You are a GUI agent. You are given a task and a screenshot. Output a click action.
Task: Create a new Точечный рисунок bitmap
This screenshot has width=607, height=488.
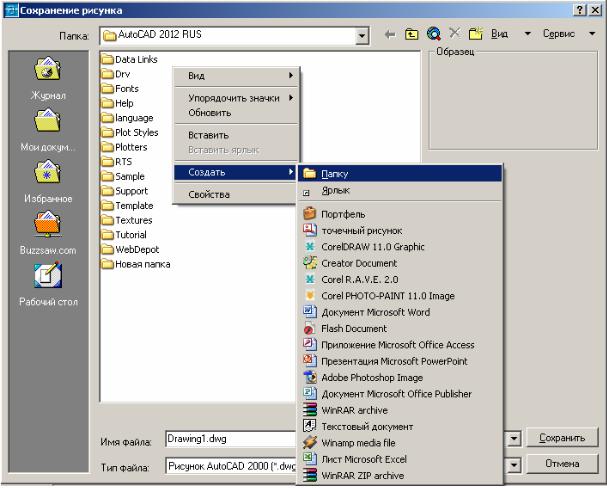[x=400, y=230]
